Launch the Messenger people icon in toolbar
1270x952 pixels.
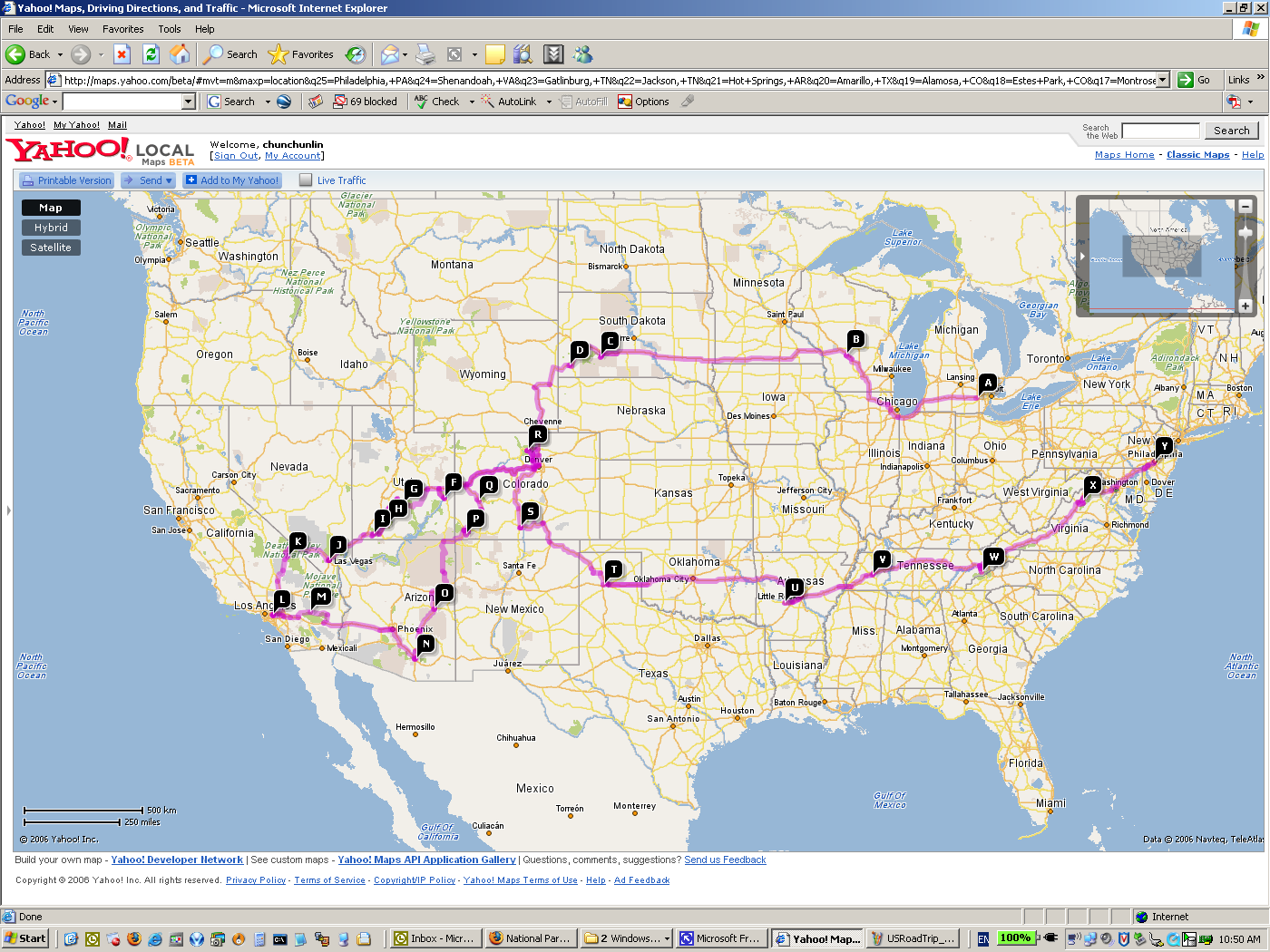coord(582,54)
